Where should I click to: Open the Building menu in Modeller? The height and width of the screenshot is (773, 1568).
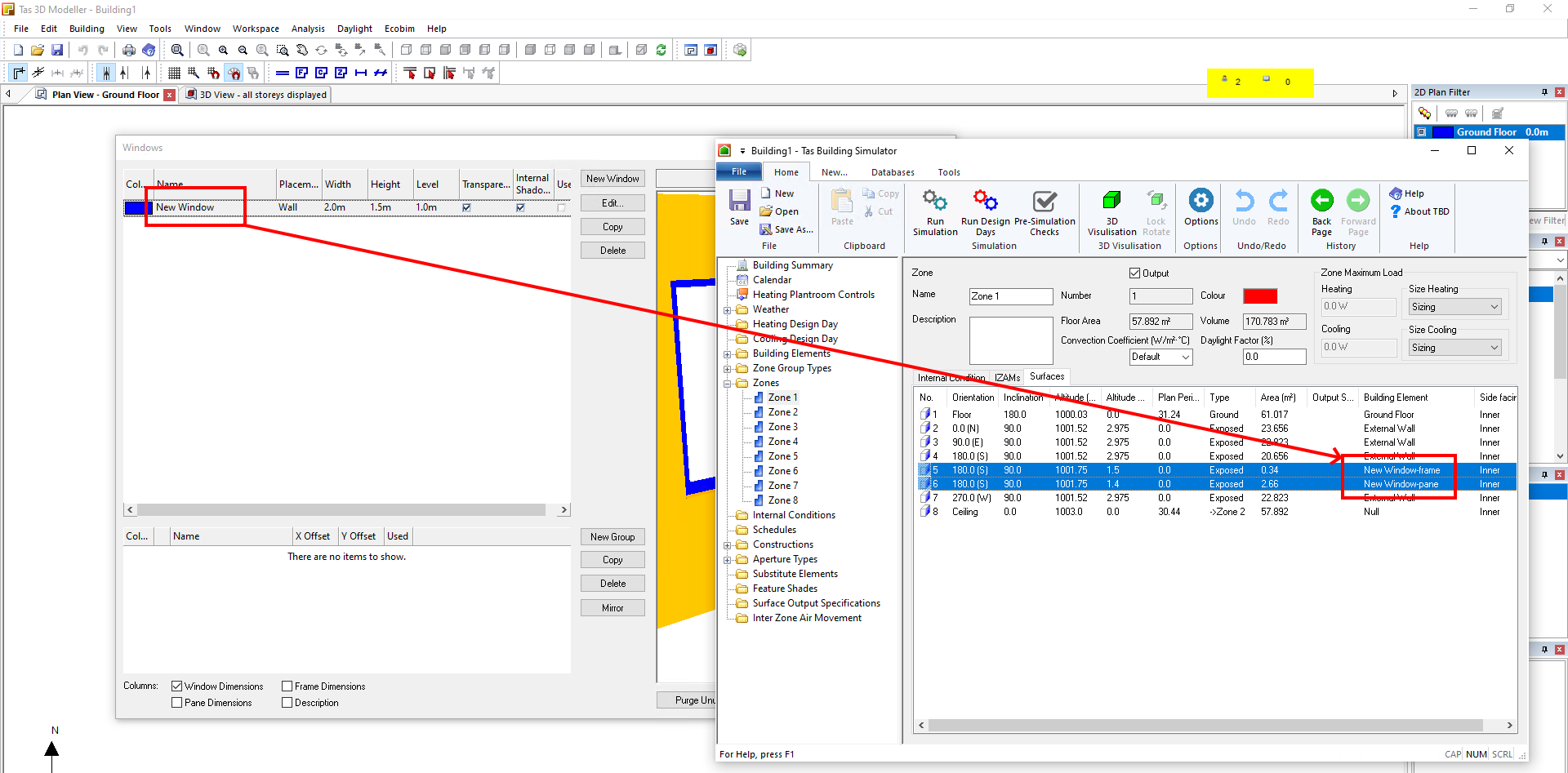click(x=87, y=29)
